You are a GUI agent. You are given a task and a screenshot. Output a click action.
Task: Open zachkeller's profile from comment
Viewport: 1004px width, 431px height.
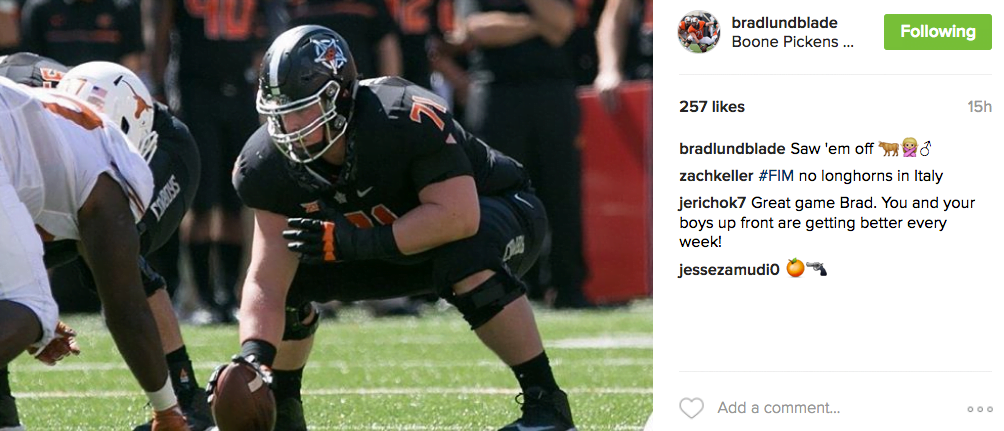point(716,175)
